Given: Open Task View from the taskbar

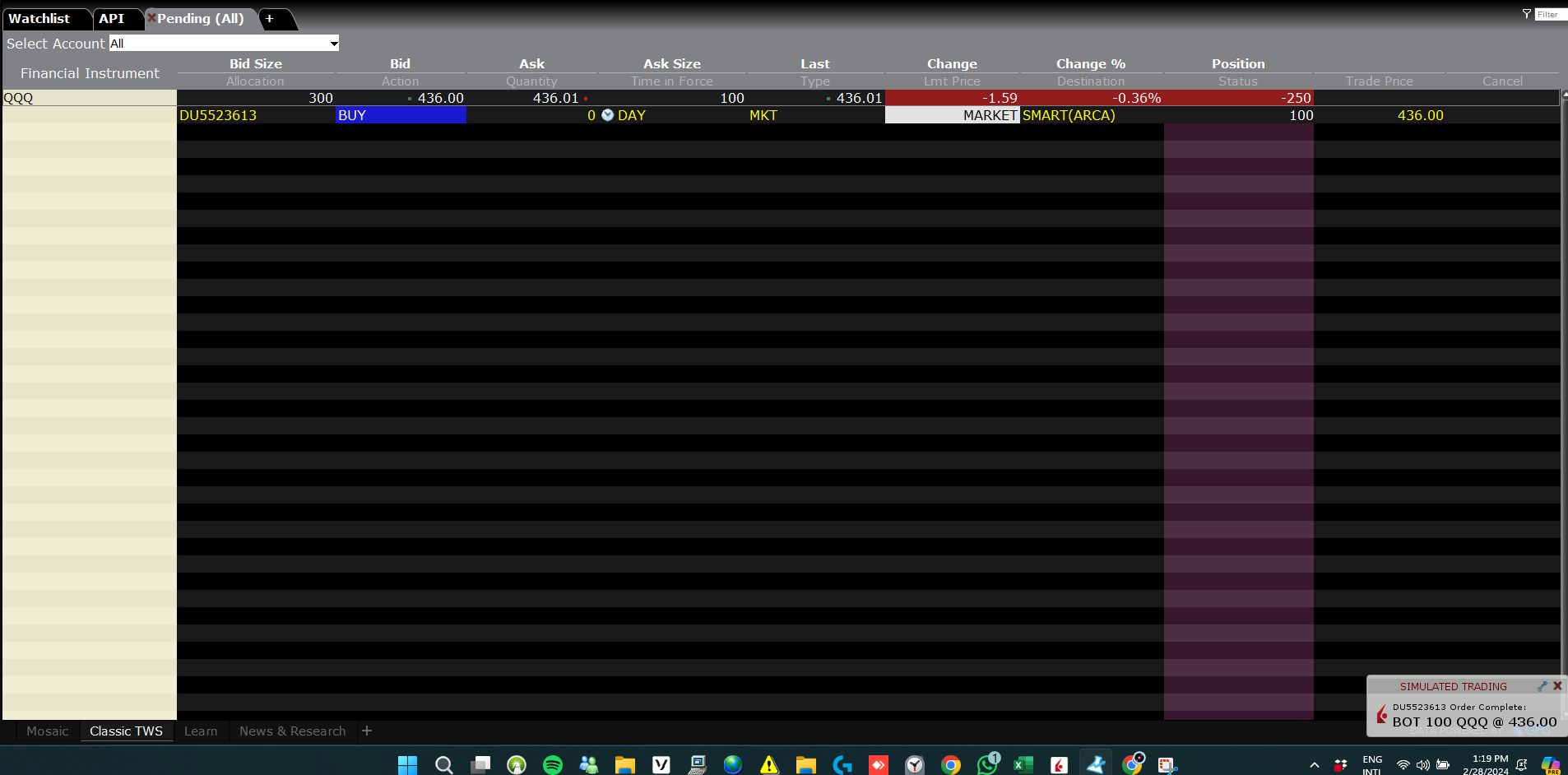Looking at the screenshot, I should coord(480,765).
